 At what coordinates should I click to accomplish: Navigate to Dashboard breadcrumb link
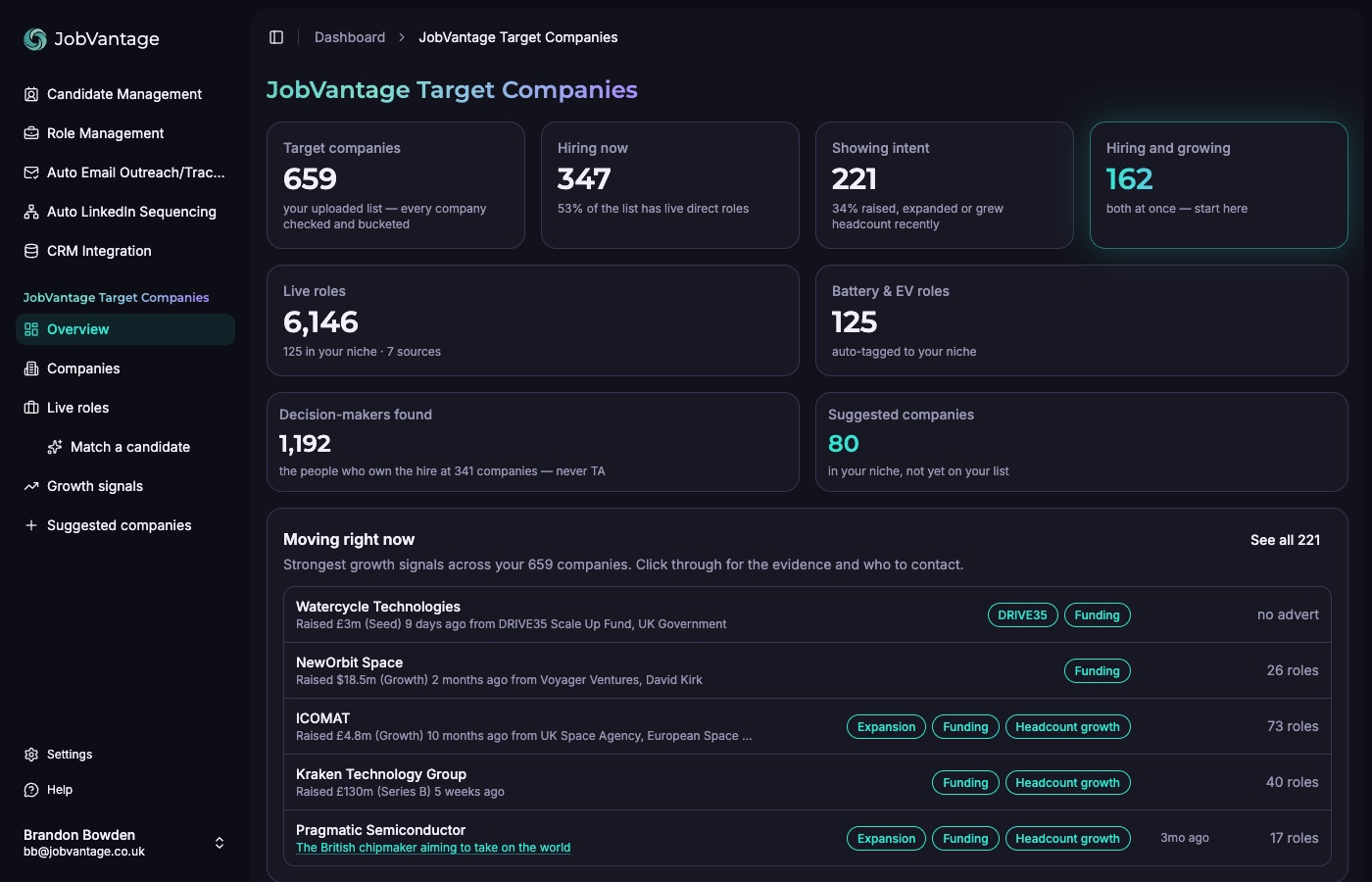click(350, 37)
